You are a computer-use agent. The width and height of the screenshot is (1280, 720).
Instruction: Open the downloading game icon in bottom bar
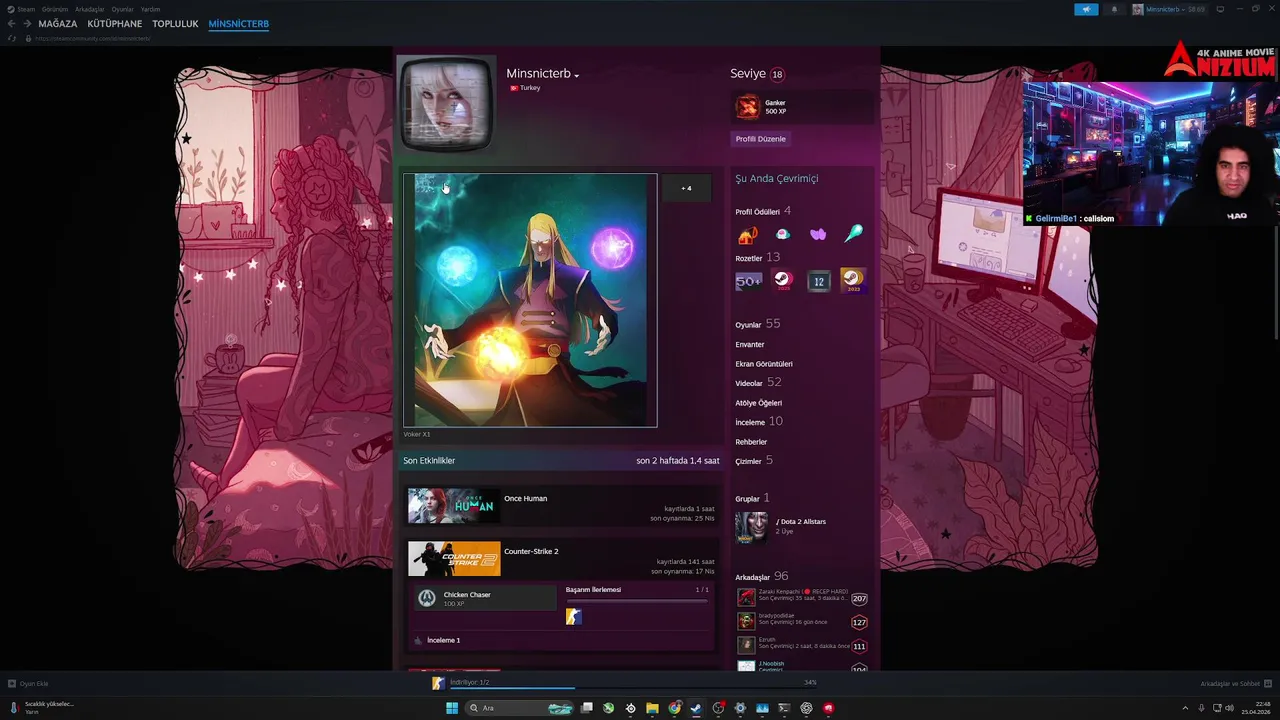tap(438, 683)
